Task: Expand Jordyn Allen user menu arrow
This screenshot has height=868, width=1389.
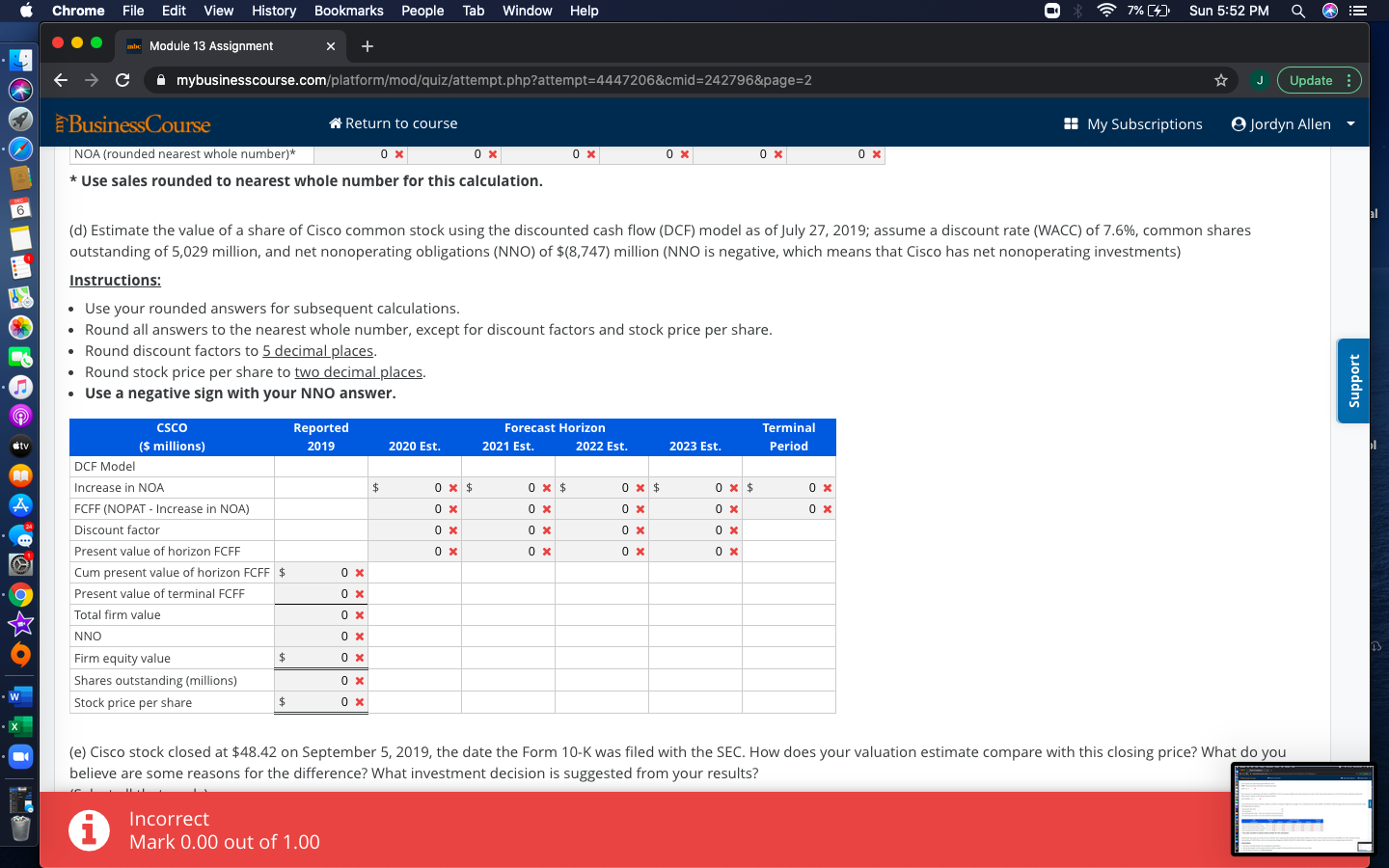Action: tap(1350, 123)
